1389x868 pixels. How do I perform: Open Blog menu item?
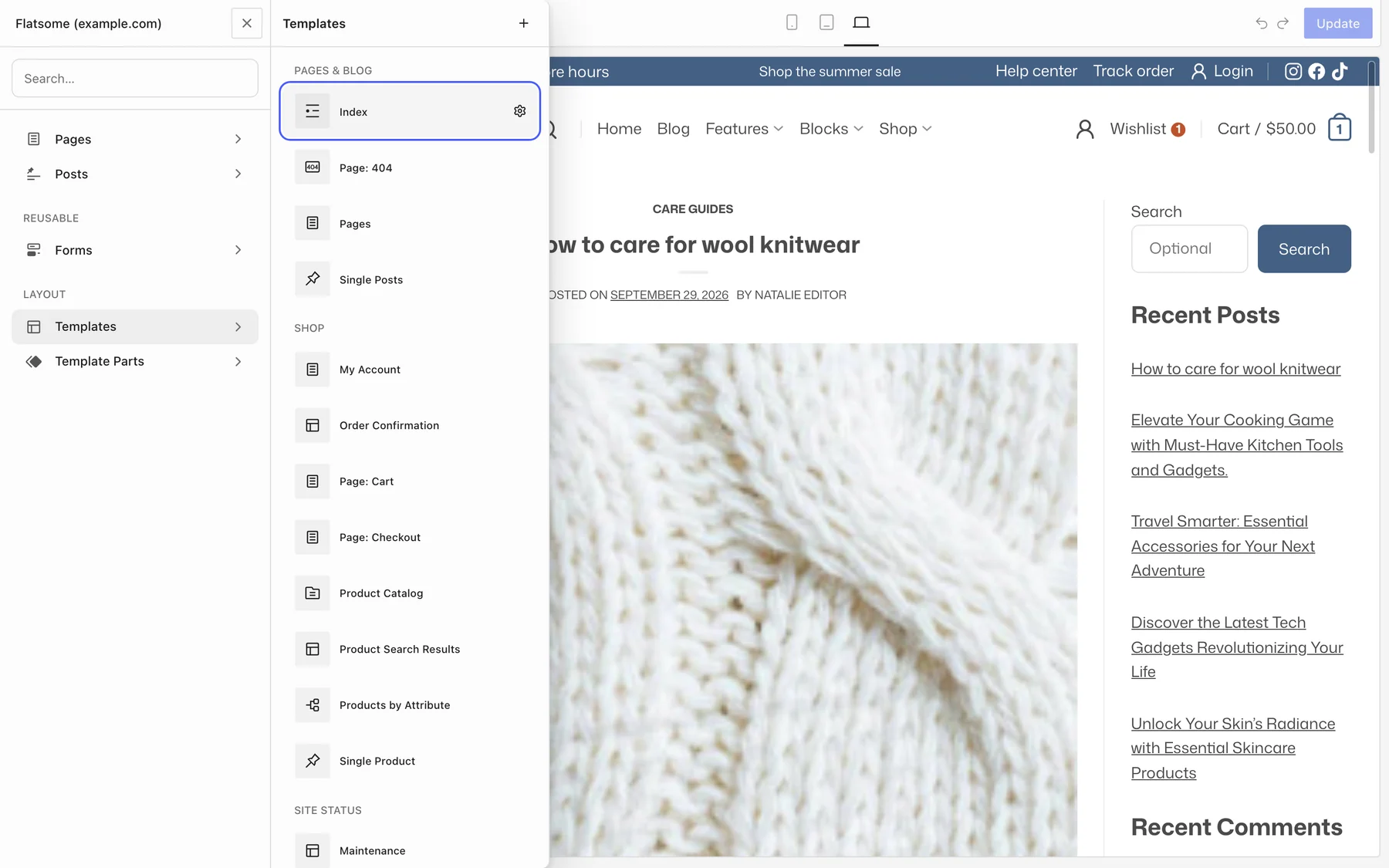pyautogui.click(x=673, y=129)
